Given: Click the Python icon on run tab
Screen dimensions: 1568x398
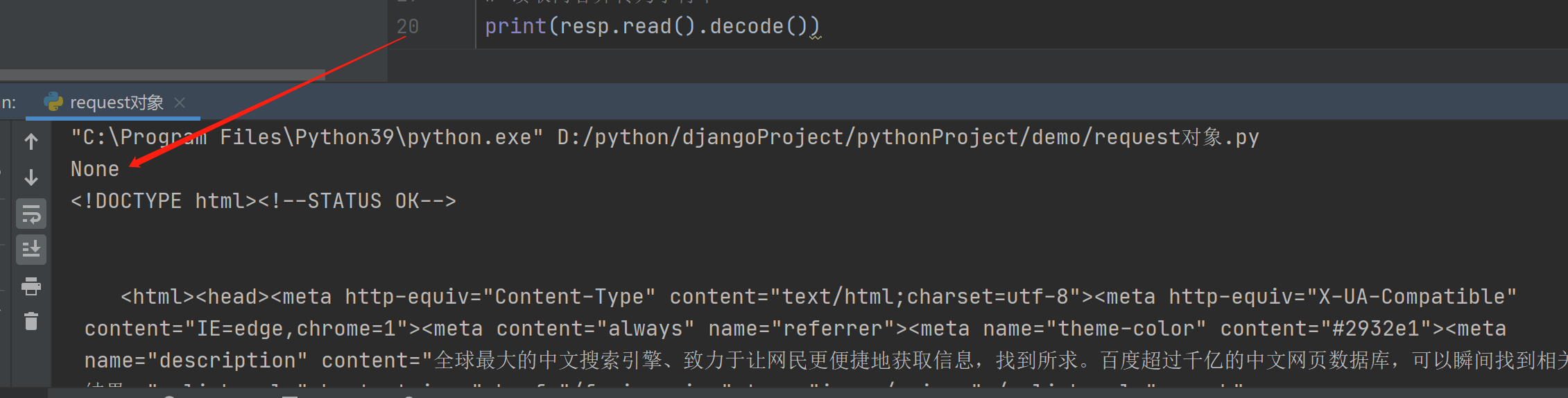Looking at the screenshot, I should pyautogui.click(x=53, y=103).
